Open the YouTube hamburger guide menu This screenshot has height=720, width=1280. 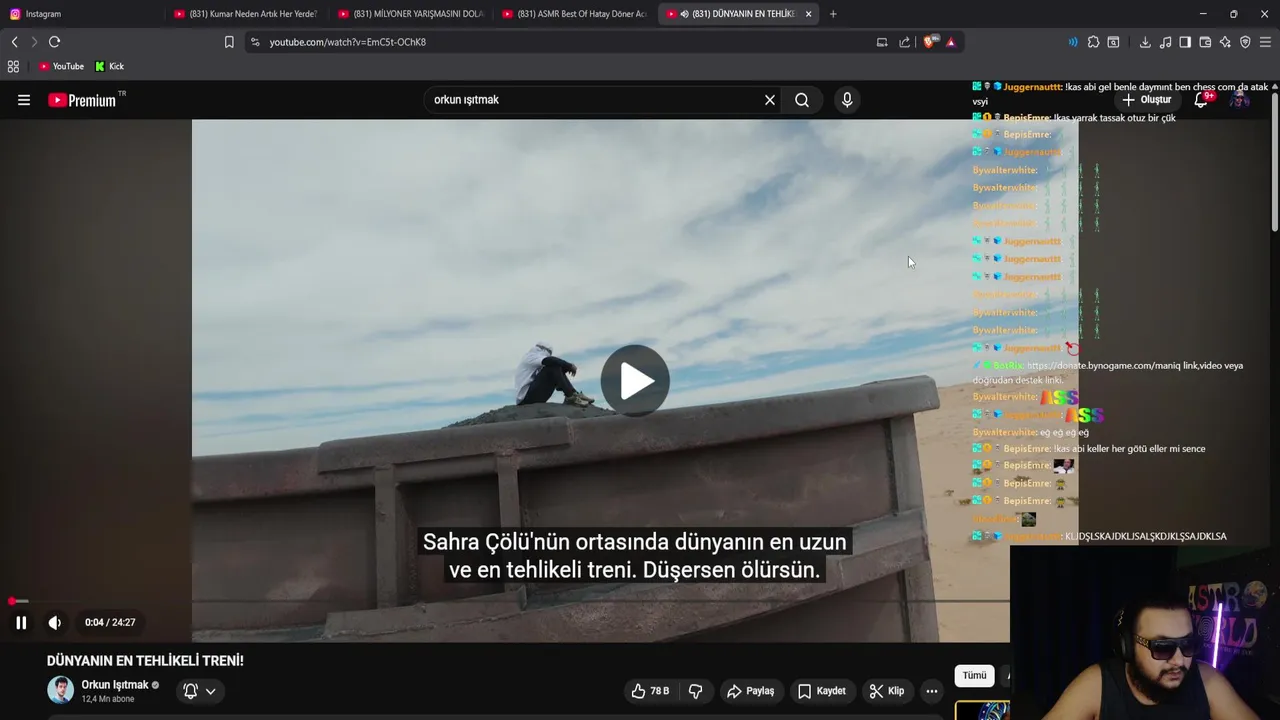tap(24, 100)
